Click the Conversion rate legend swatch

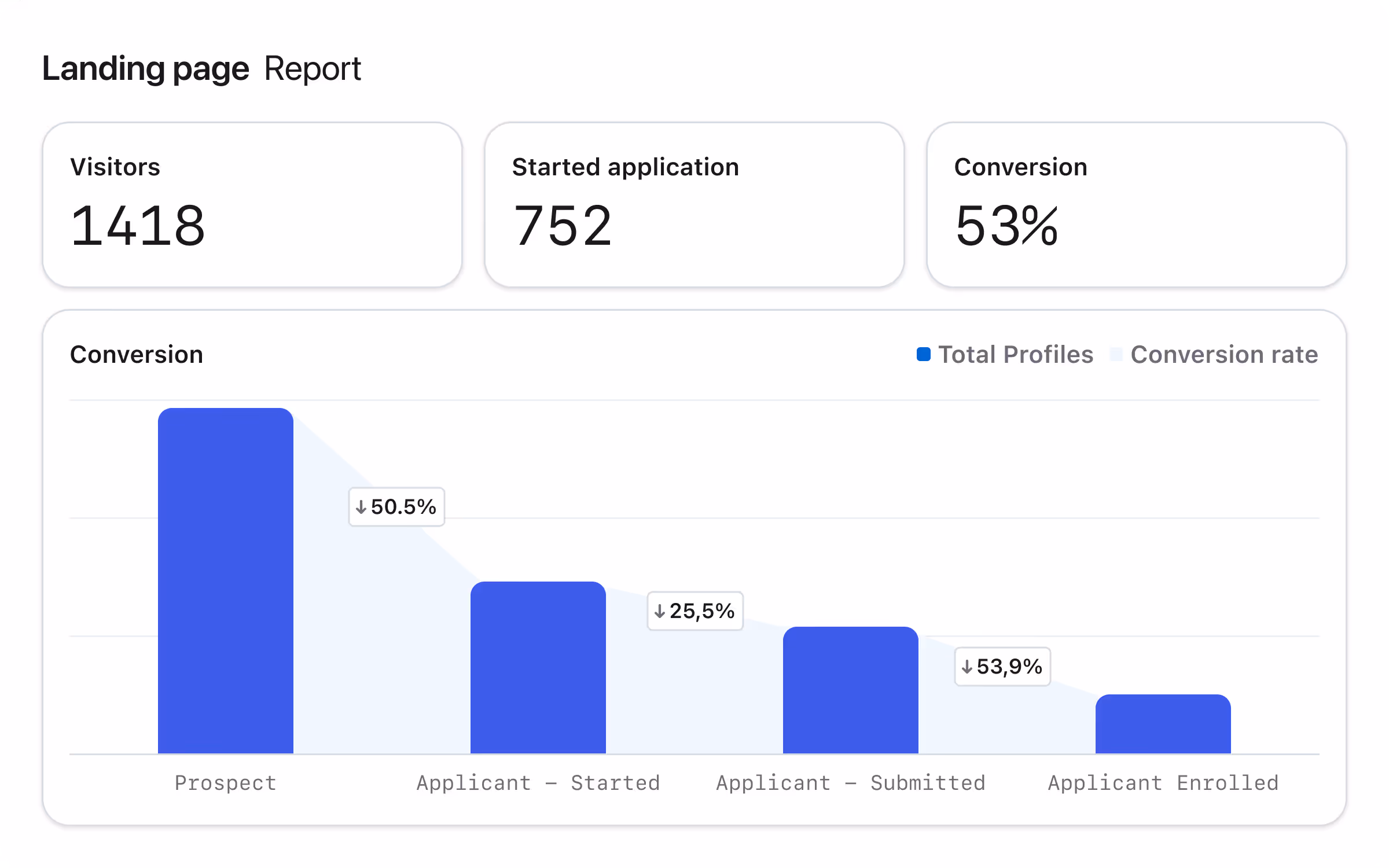1118,354
